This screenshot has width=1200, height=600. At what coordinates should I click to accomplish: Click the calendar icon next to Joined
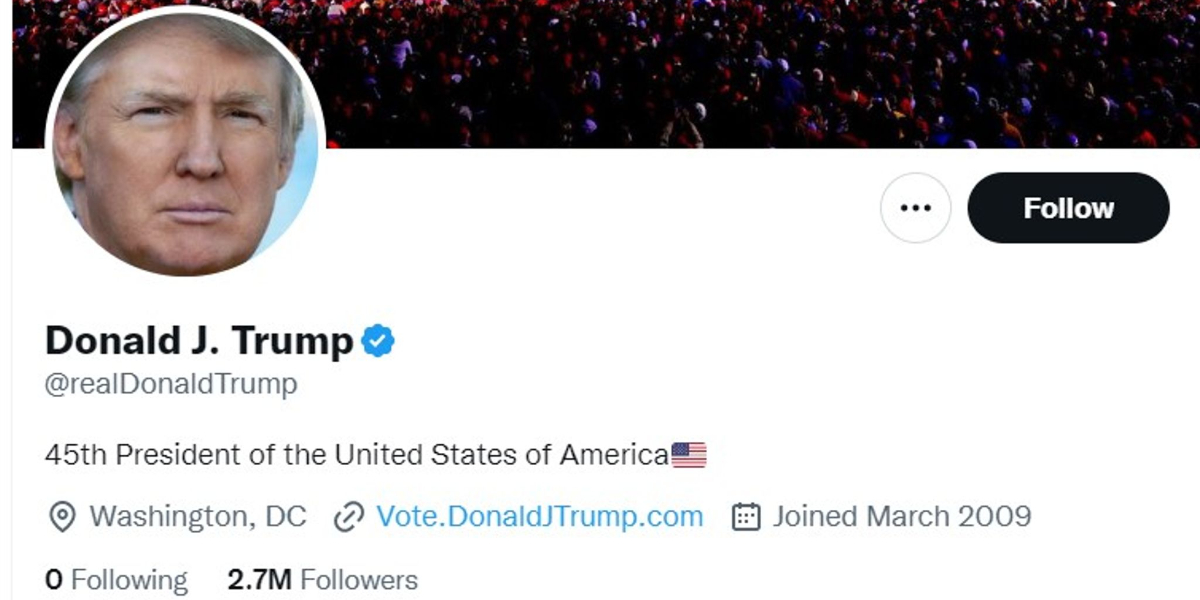click(x=746, y=517)
